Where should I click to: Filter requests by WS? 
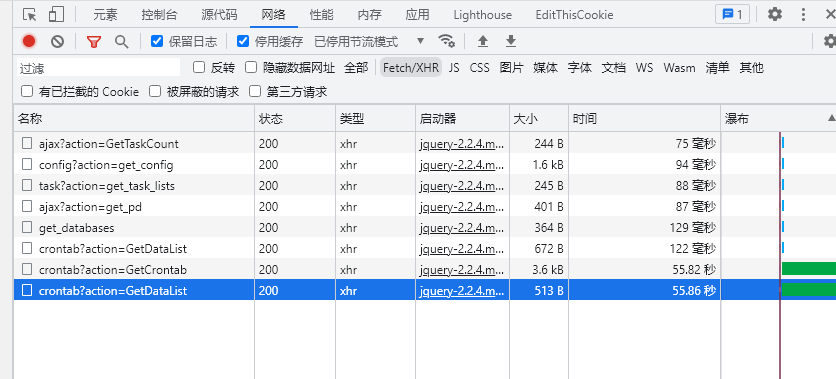tap(644, 68)
